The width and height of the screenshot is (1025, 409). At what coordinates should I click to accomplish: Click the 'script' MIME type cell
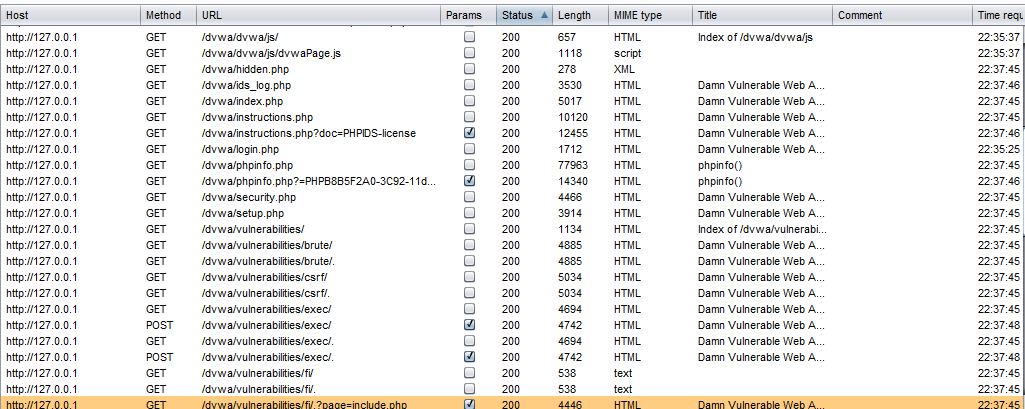click(628, 54)
